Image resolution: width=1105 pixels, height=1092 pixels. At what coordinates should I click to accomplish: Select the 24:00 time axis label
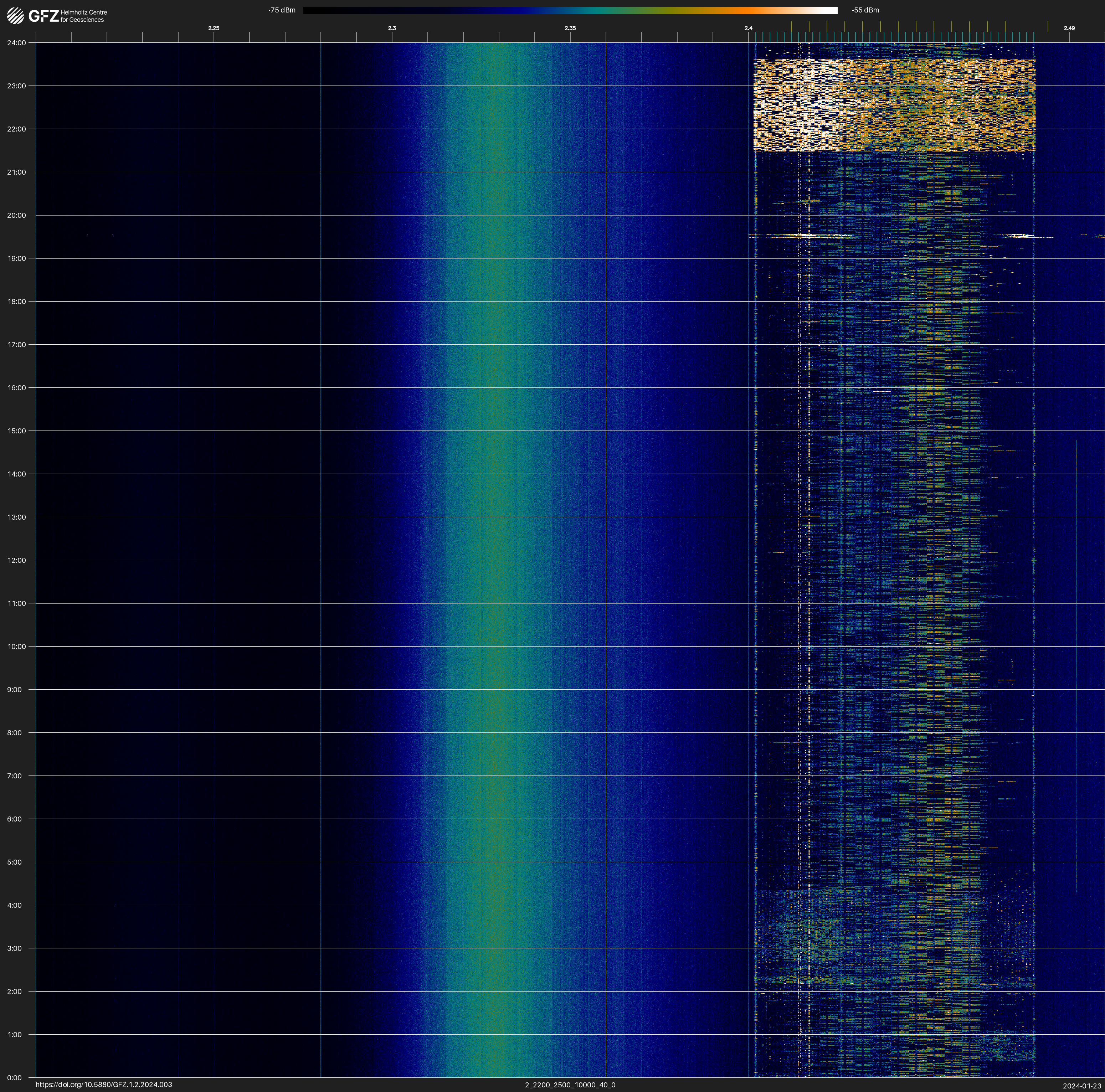pos(16,43)
